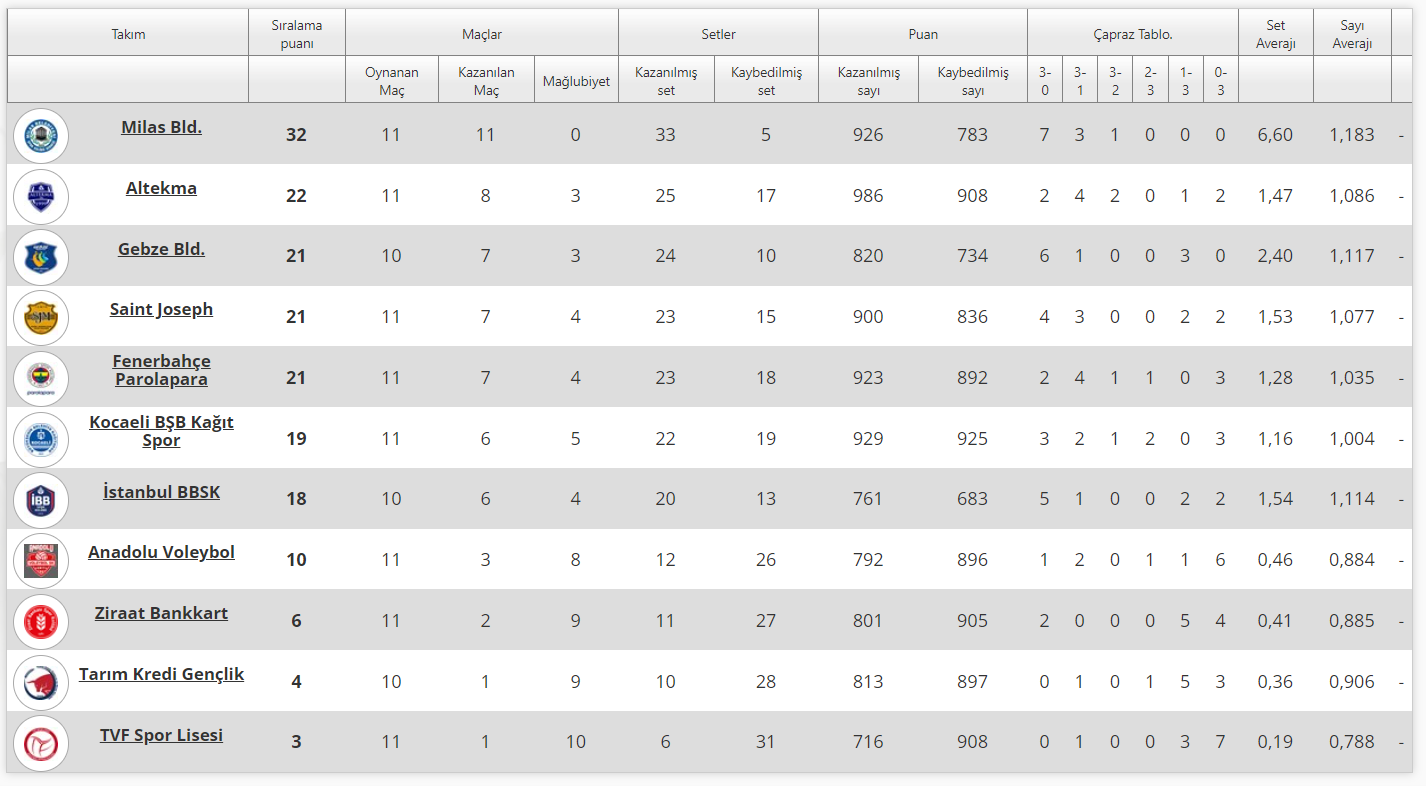The image size is (1426, 786).
Task: Open the İstanbul BBSK team link
Action: click(x=161, y=492)
